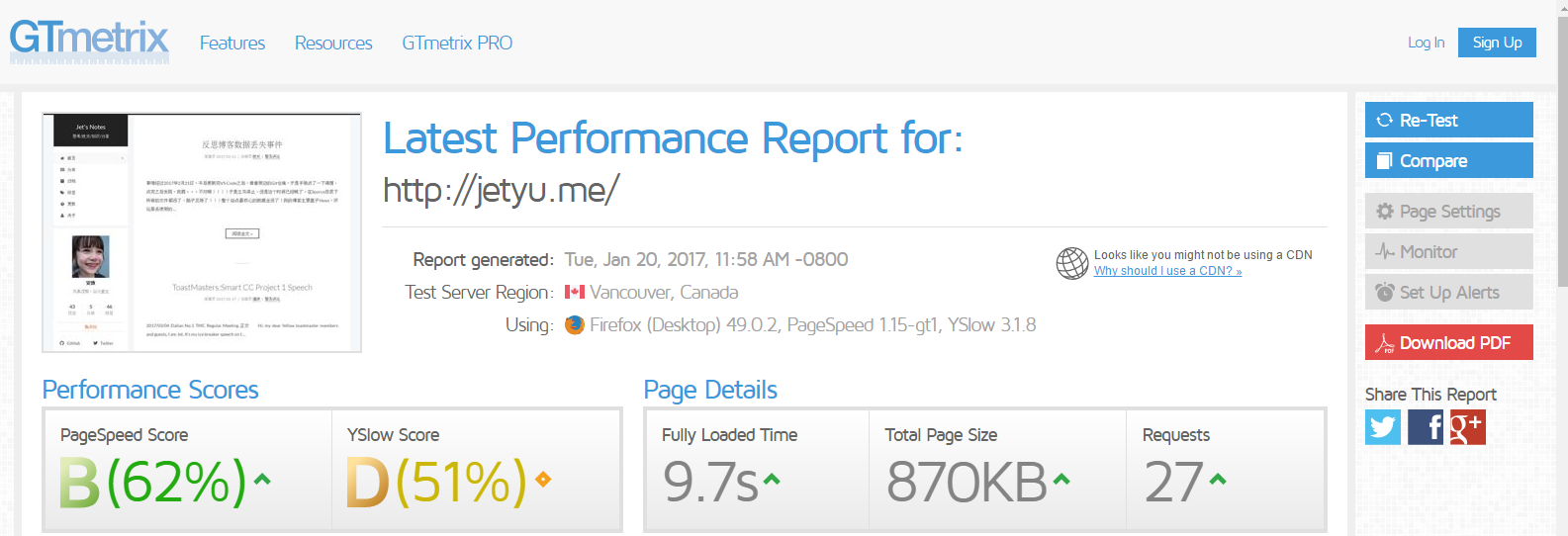Click YSlow score orange diamond indicator
The height and width of the screenshot is (536, 1568).
(x=542, y=480)
